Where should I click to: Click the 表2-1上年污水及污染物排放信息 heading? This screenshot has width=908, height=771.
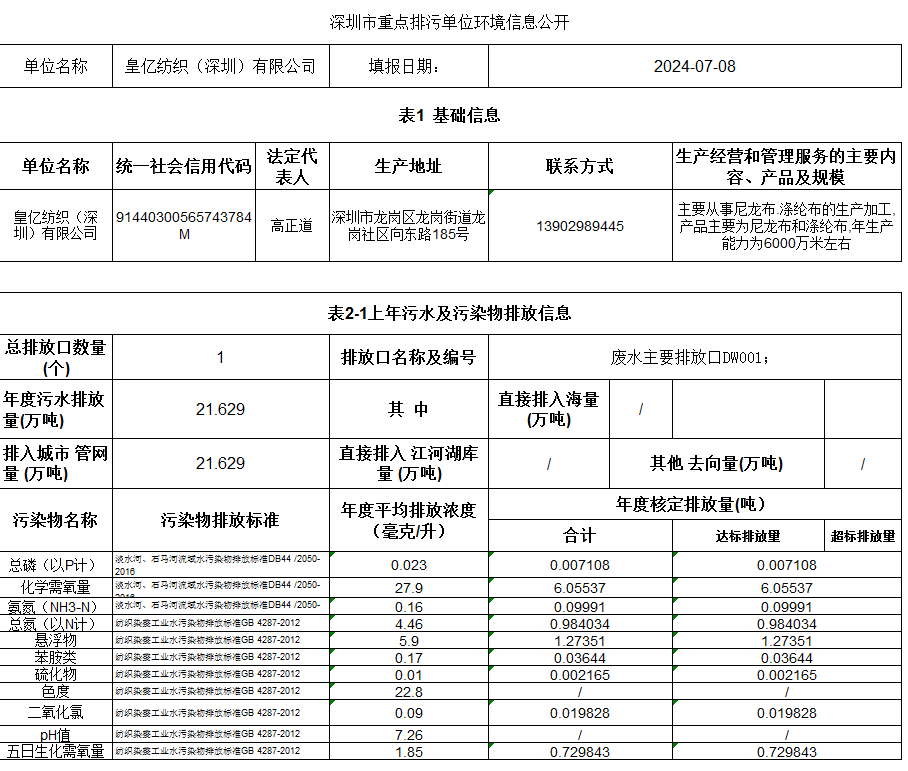tap(449, 313)
